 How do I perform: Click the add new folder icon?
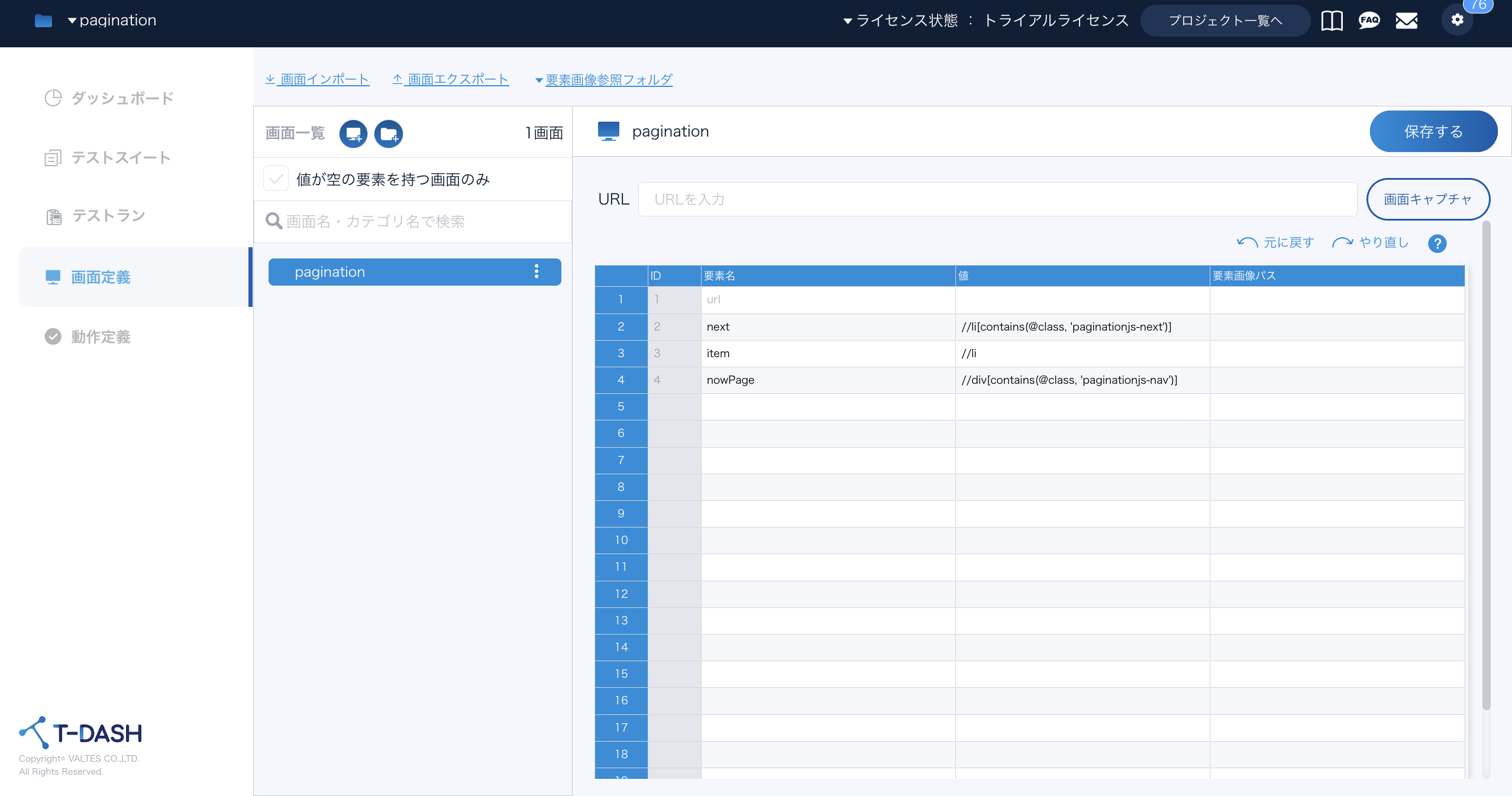click(389, 134)
